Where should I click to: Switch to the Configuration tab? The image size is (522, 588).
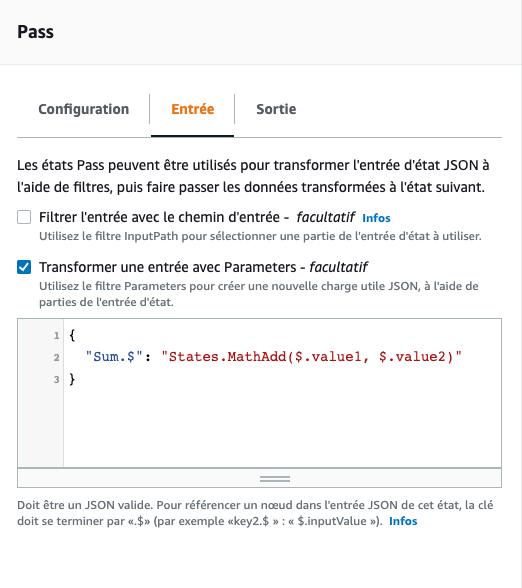click(84, 109)
